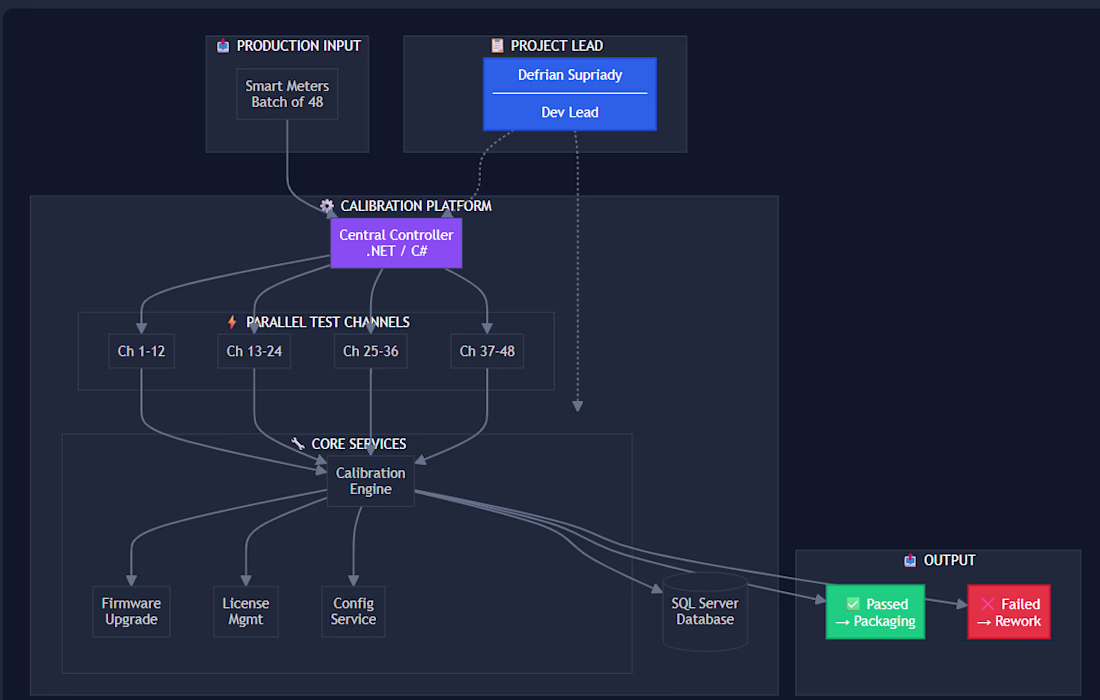Click the Production Input inbox icon
The width and height of the screenshot is (1100, 700).
pyautogui.click(x=223, y=46)
